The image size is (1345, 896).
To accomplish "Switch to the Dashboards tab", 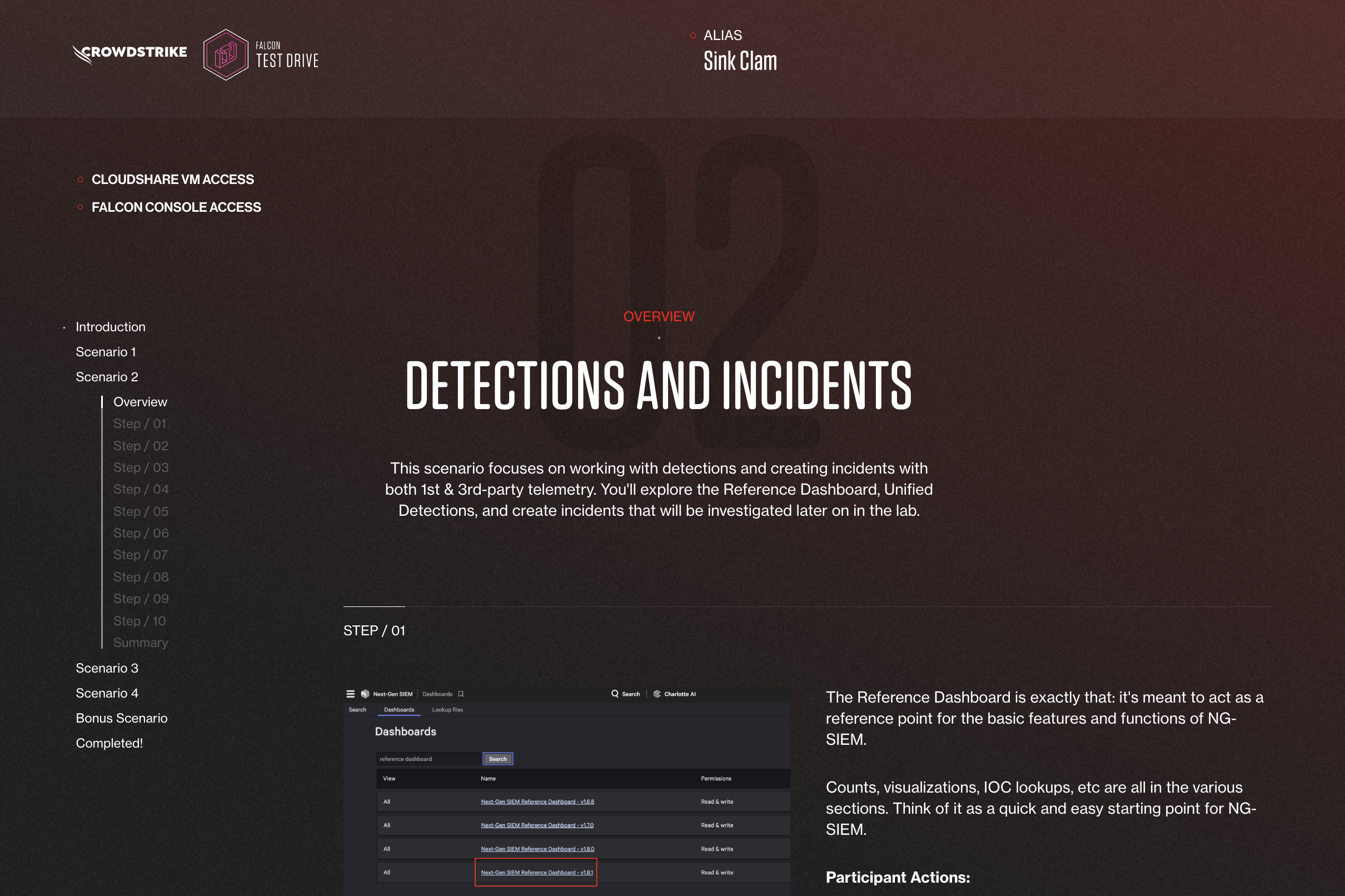I will (x=399, y=710).
